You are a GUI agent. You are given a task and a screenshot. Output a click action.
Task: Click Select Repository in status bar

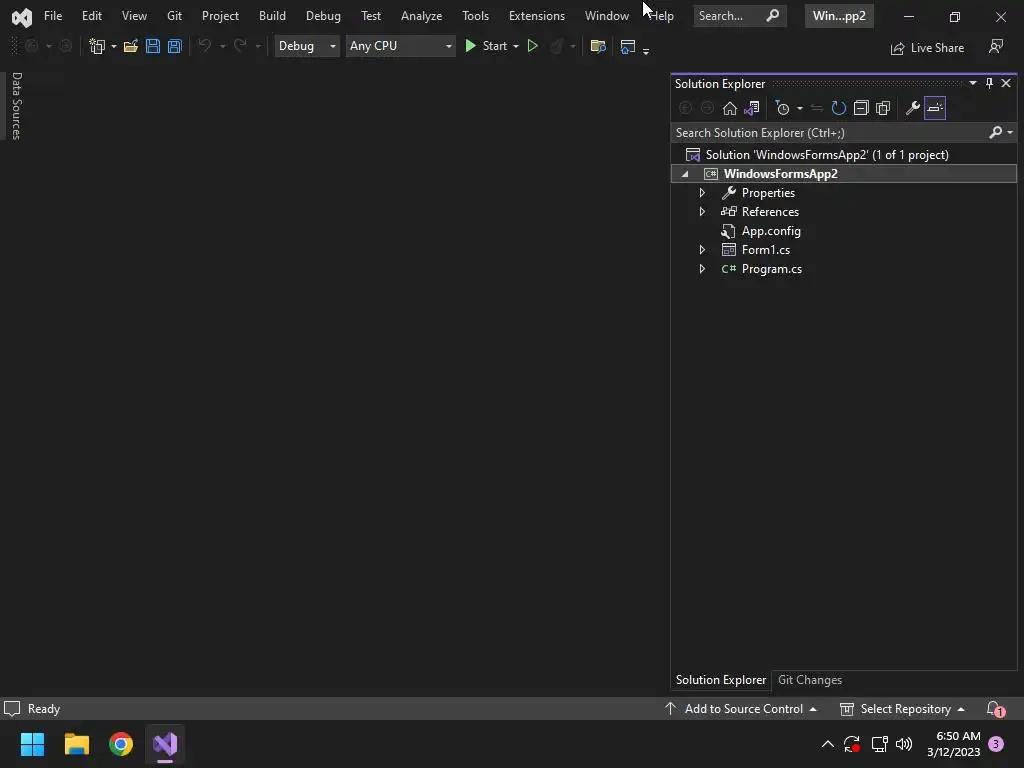tap(903, 709)
